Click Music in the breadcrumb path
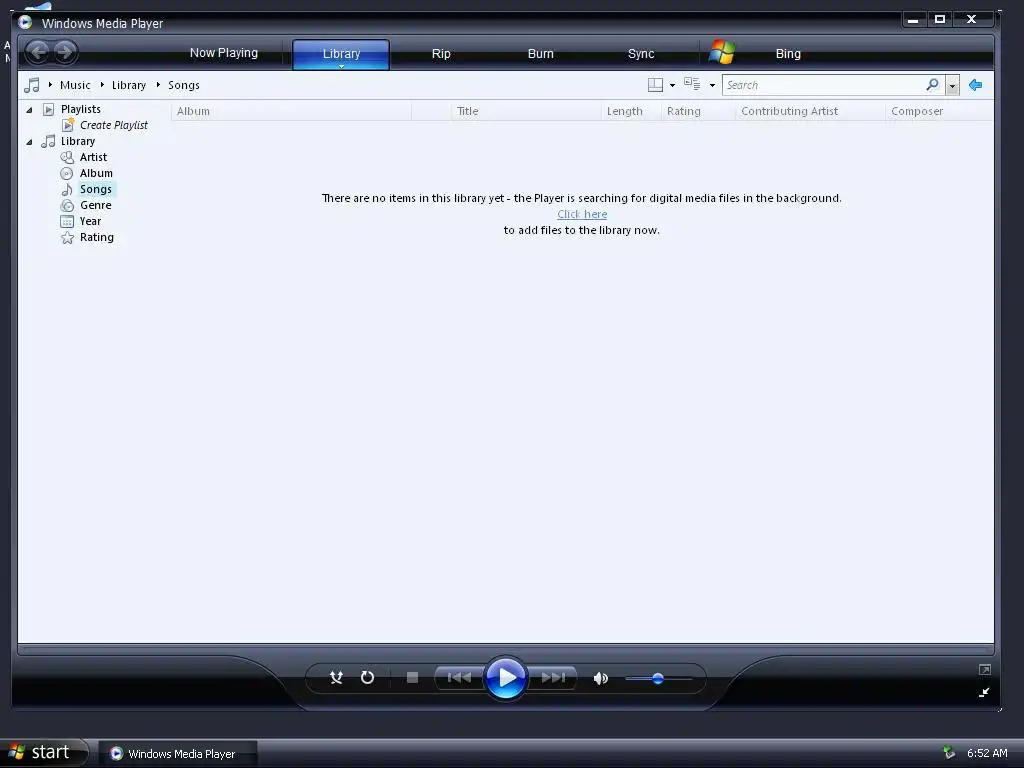 [x=75, y=85]
